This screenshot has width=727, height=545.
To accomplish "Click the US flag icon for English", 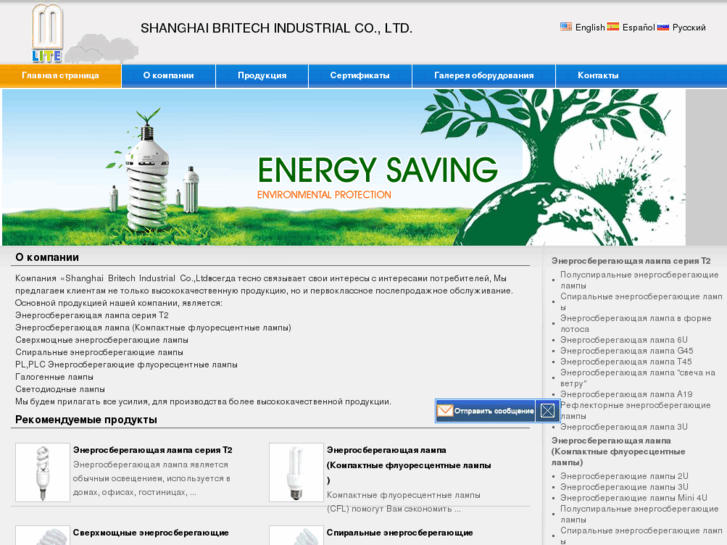I will (x=566, y=27).
